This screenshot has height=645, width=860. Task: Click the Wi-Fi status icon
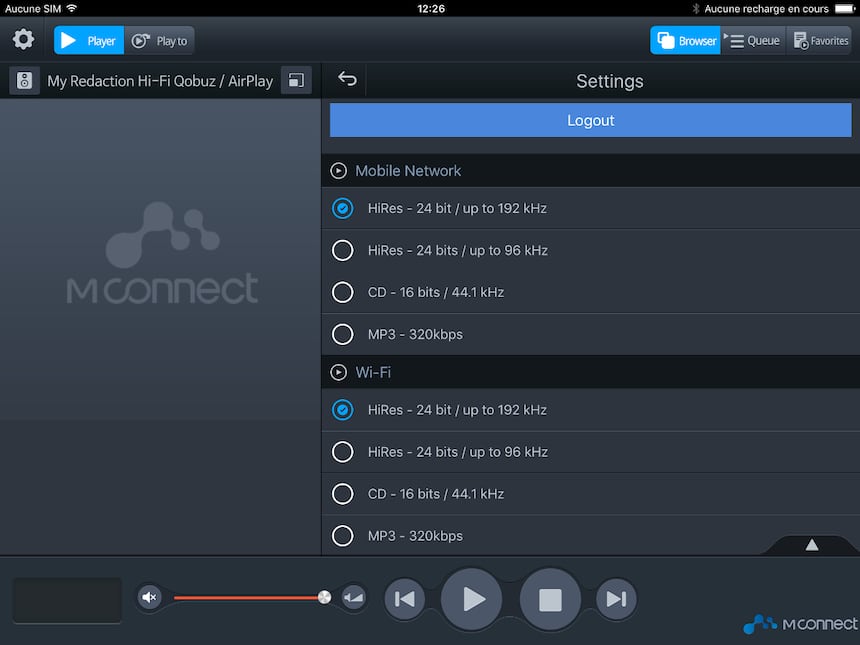click(72, 8)
